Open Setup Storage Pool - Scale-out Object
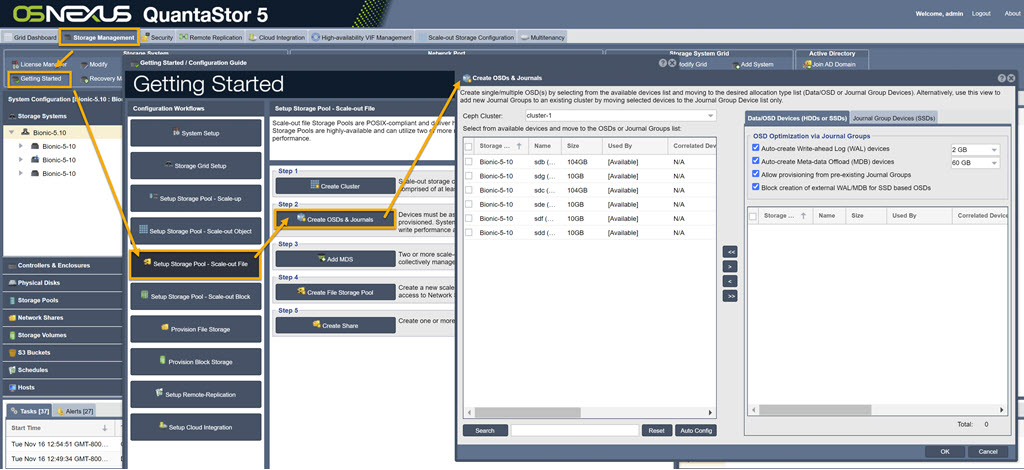 coord(196,230)
